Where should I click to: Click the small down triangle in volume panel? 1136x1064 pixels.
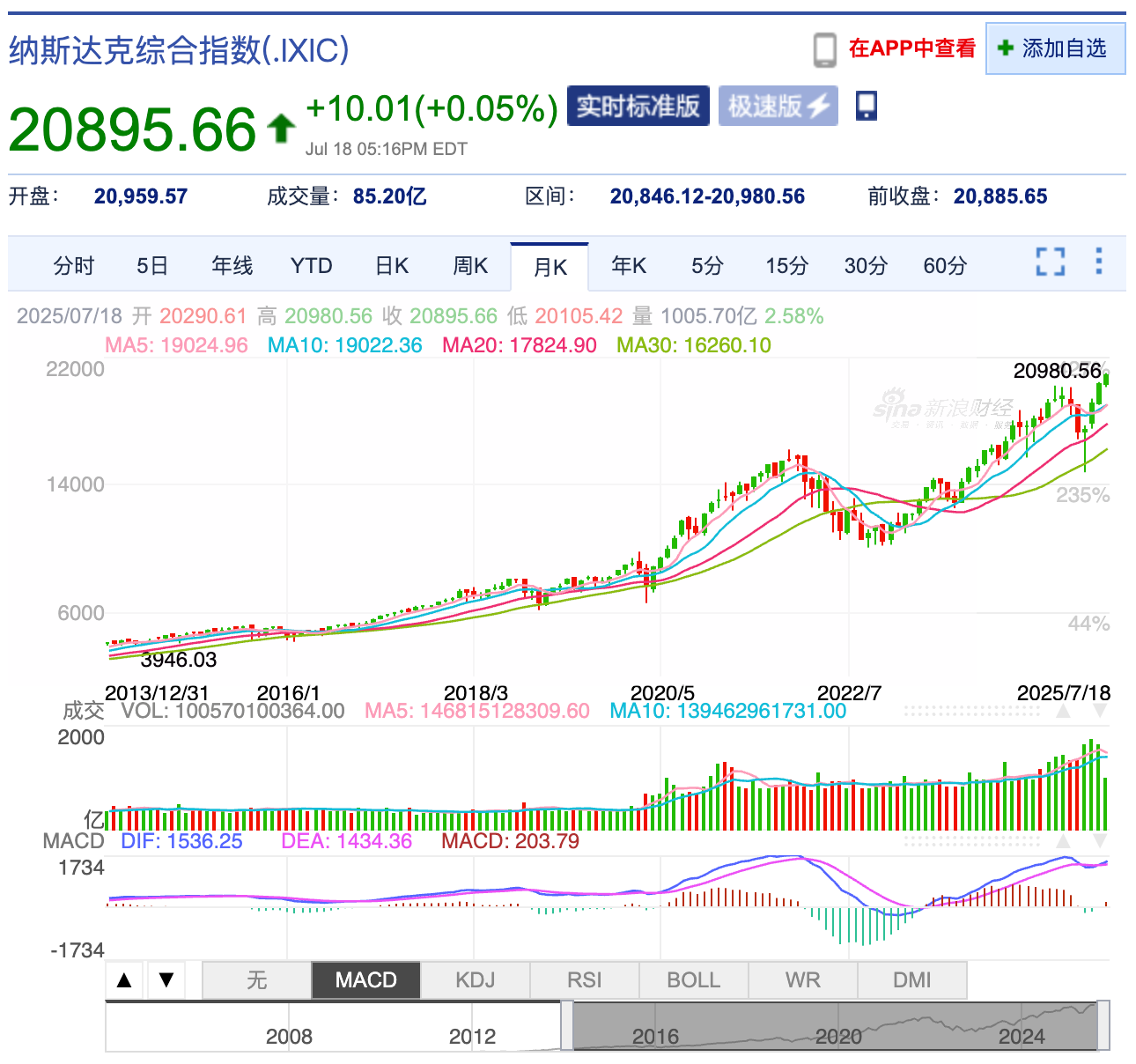[1100, 710]
